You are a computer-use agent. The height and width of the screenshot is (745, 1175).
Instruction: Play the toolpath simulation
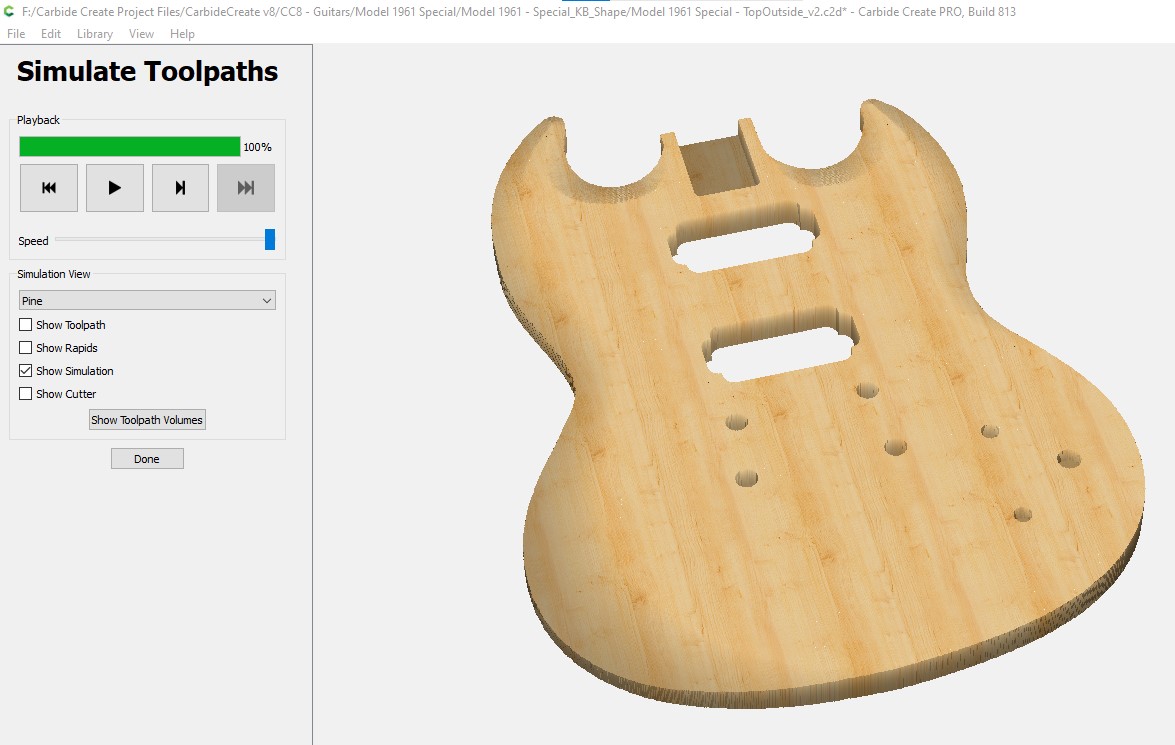(x=115, y=188)
